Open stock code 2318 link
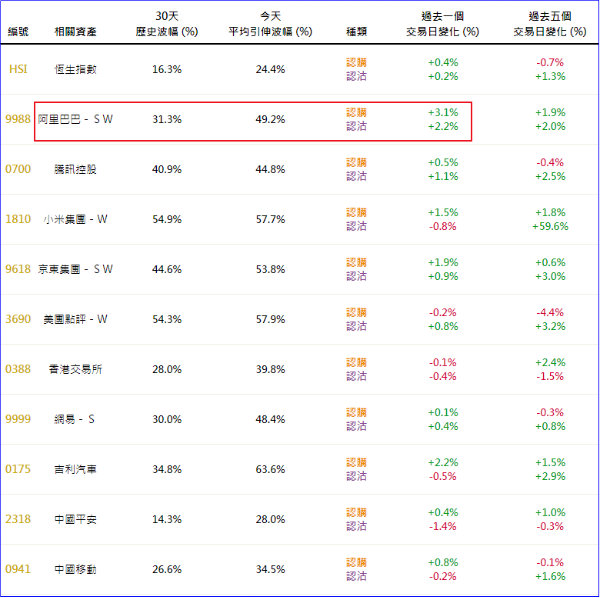The image size is (600, 598). 18,519
